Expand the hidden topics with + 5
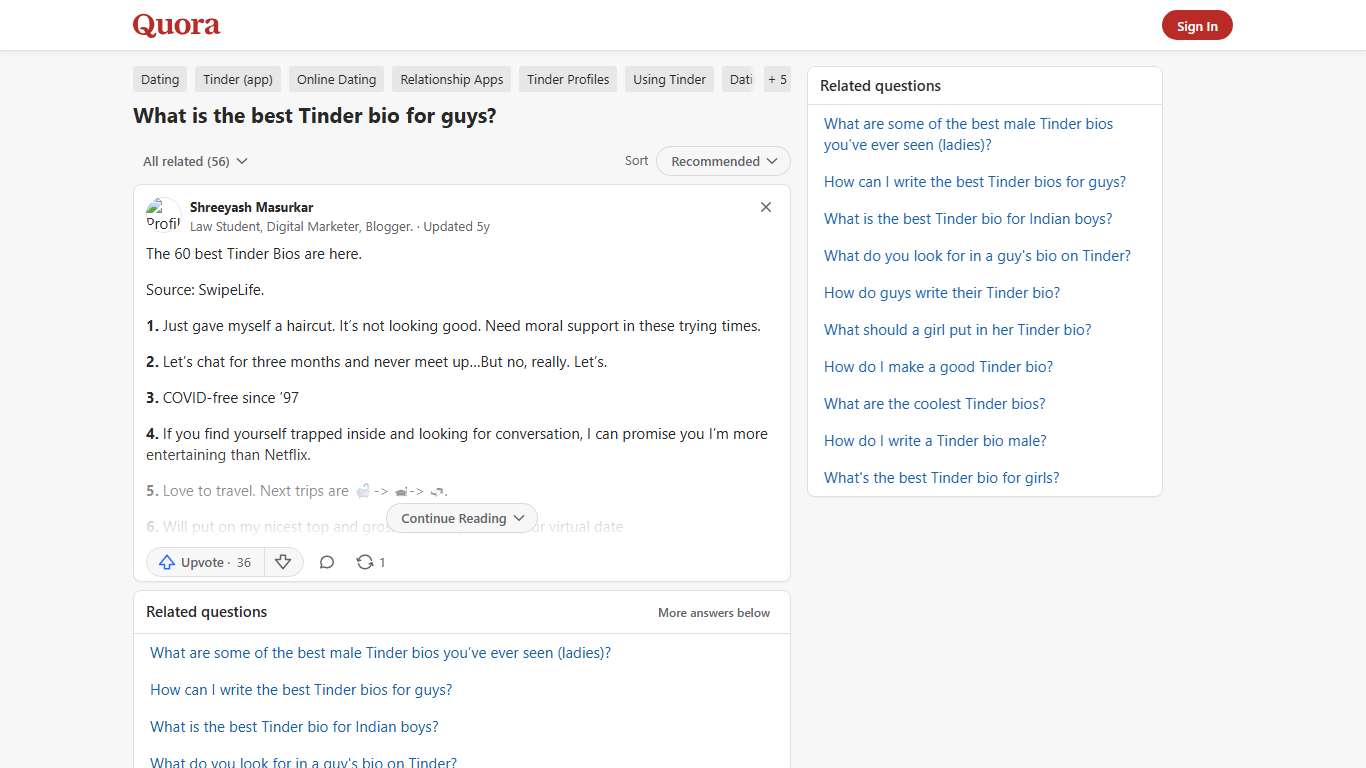1366x768 pixels. click(777, 79)
